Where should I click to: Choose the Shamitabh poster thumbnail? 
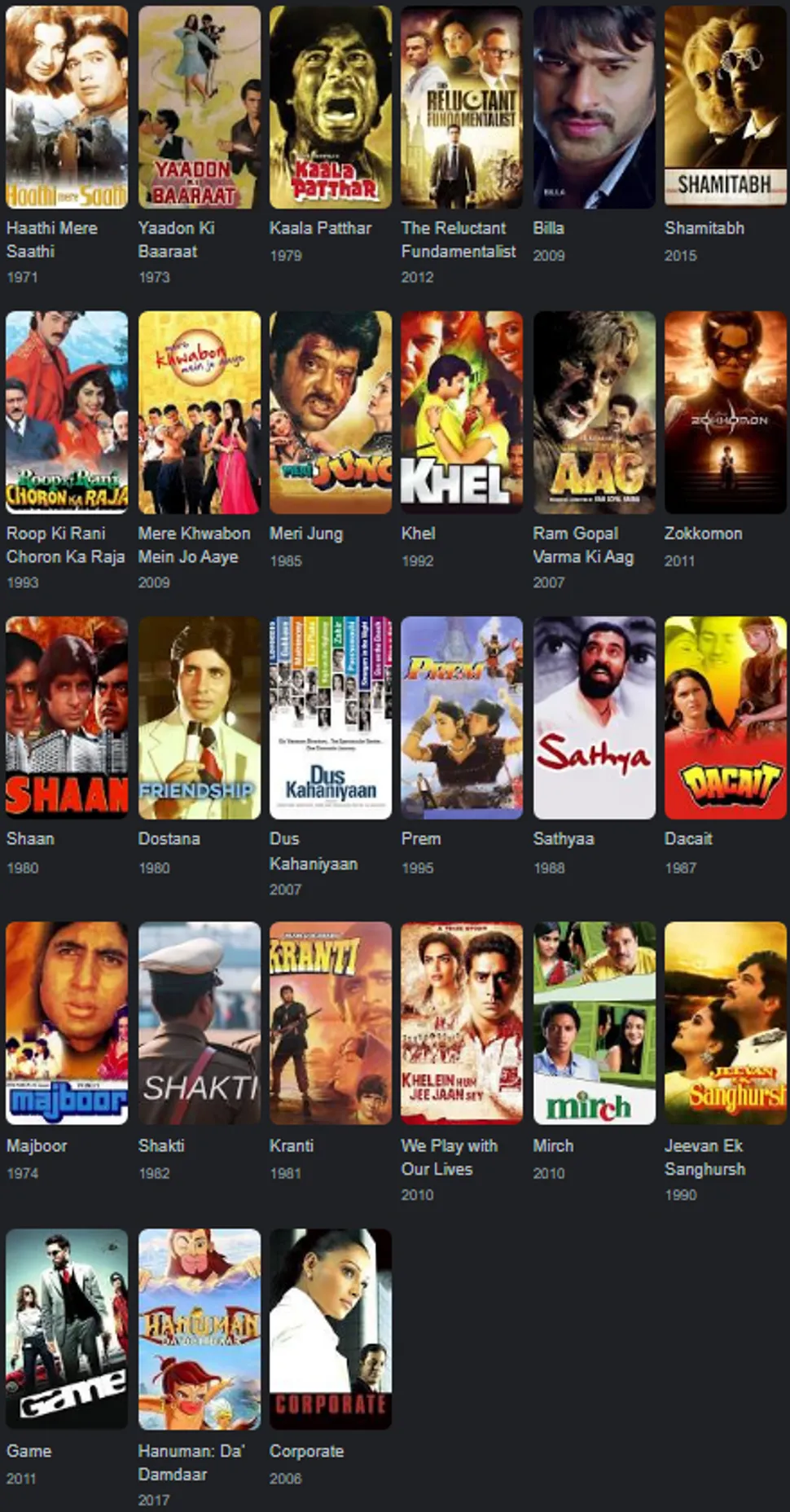[726, 107]
